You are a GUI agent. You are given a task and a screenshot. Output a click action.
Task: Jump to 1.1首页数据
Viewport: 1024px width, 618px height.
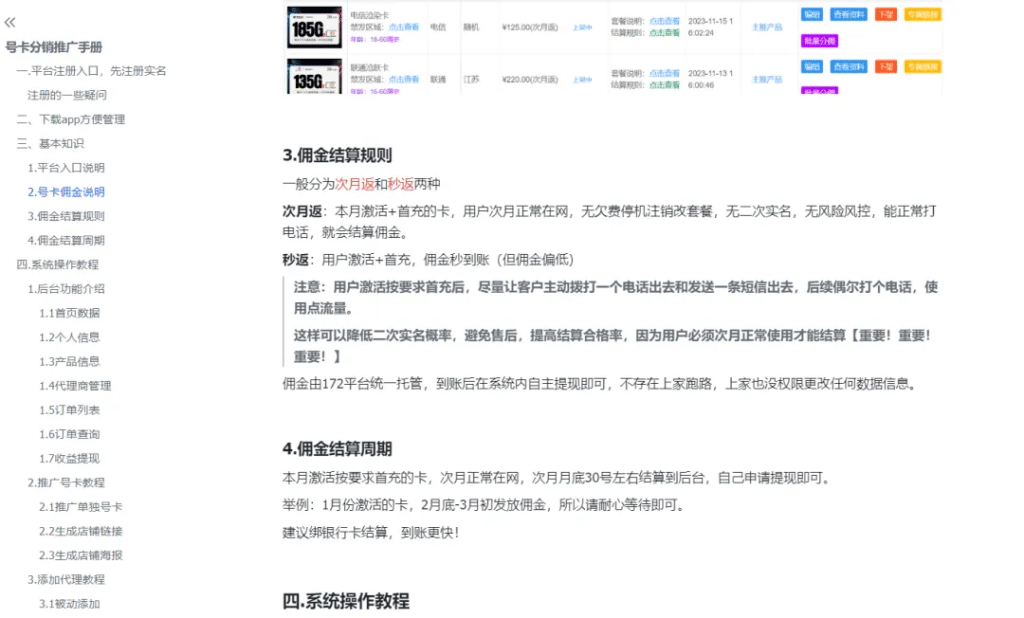point(69,312)
